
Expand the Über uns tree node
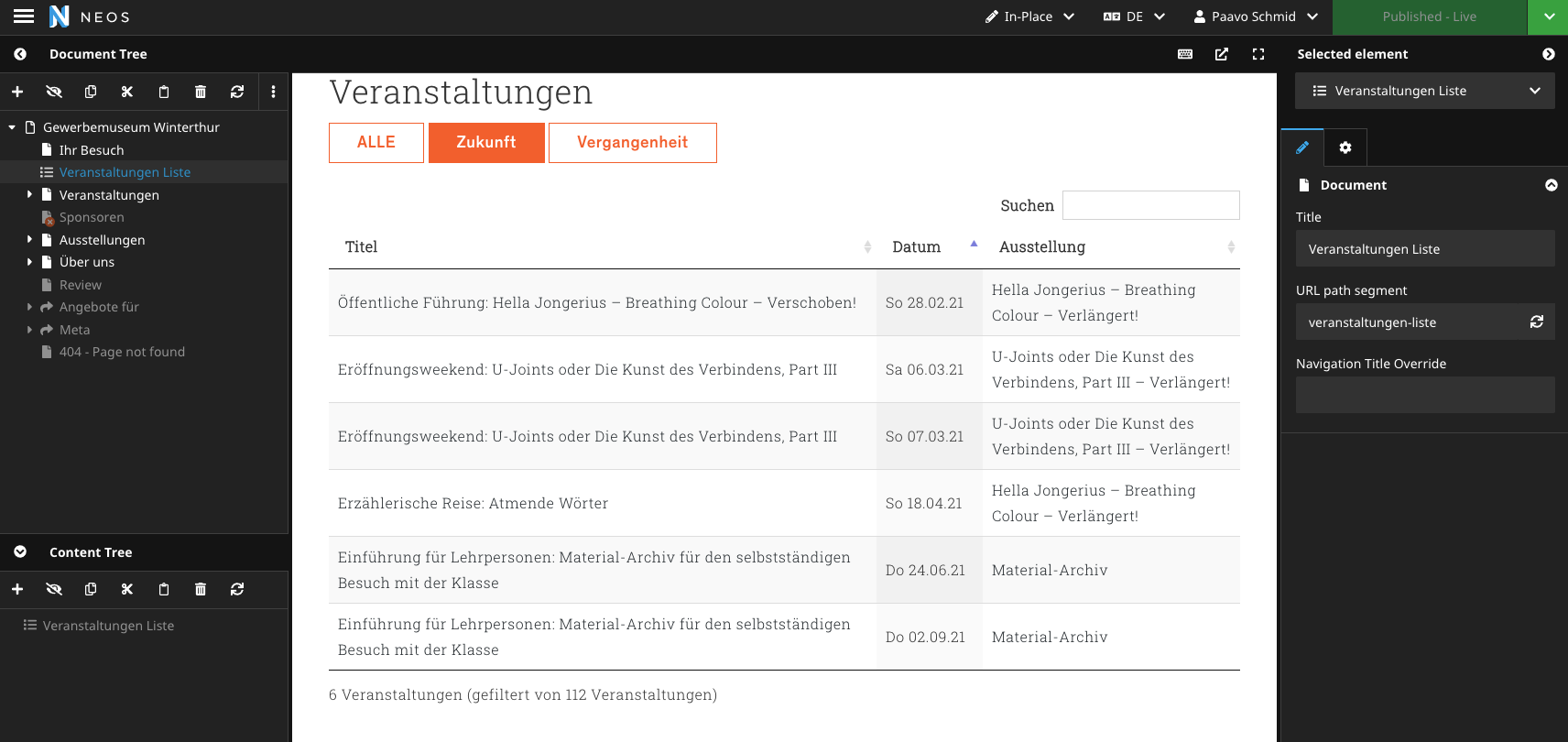tap(29, 261)
